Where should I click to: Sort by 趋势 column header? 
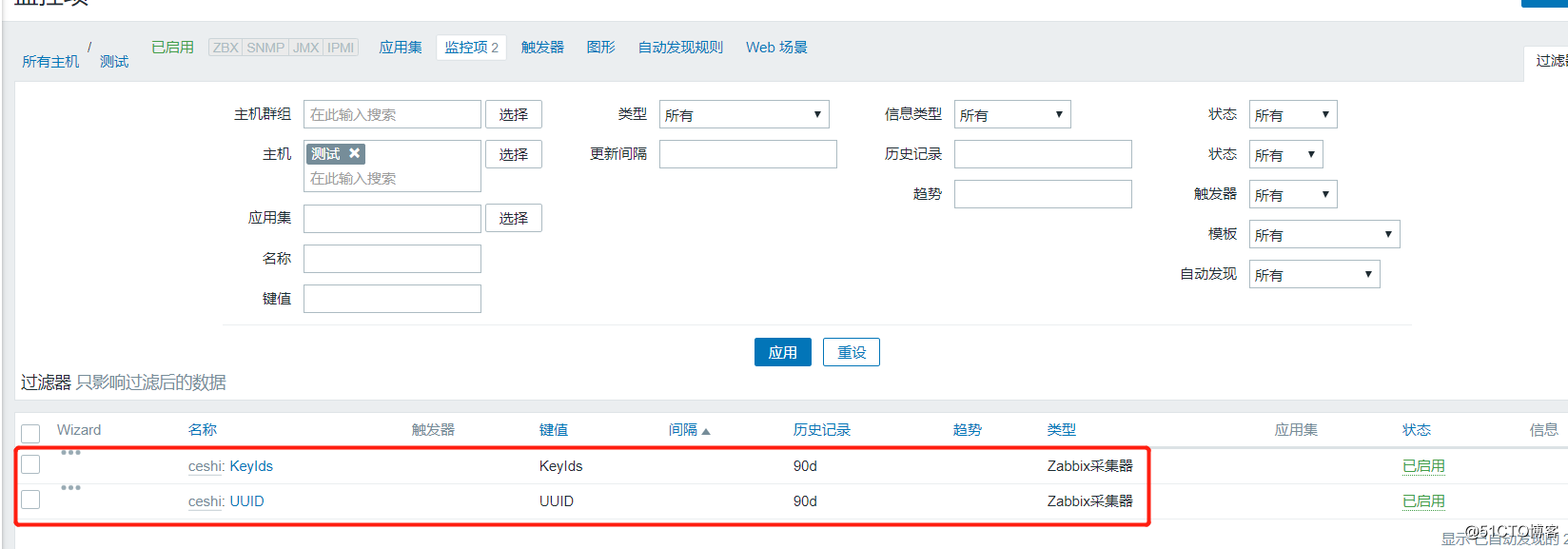tap(968, 430)
